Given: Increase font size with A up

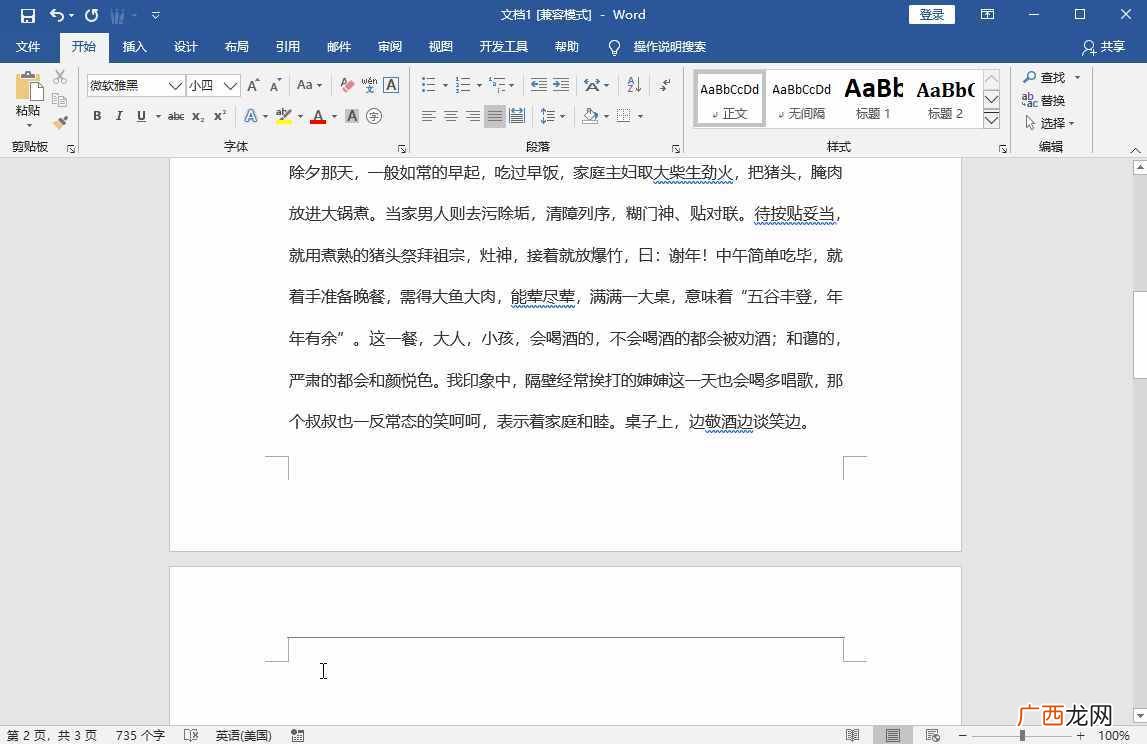Looking at the screenshot, I should pos(253,86).
